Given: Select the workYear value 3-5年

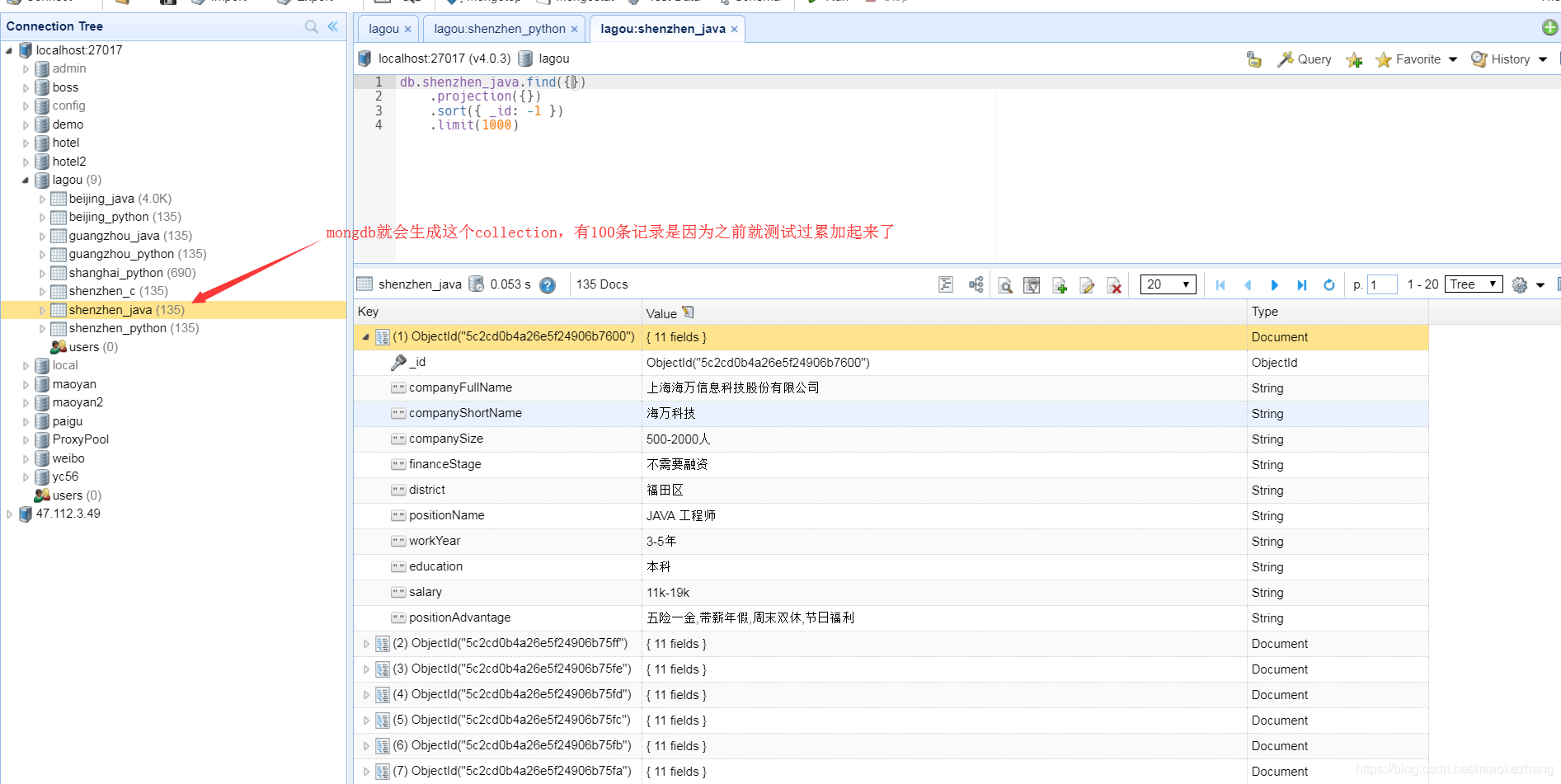Looking at the screenshot, I should 661,542.
